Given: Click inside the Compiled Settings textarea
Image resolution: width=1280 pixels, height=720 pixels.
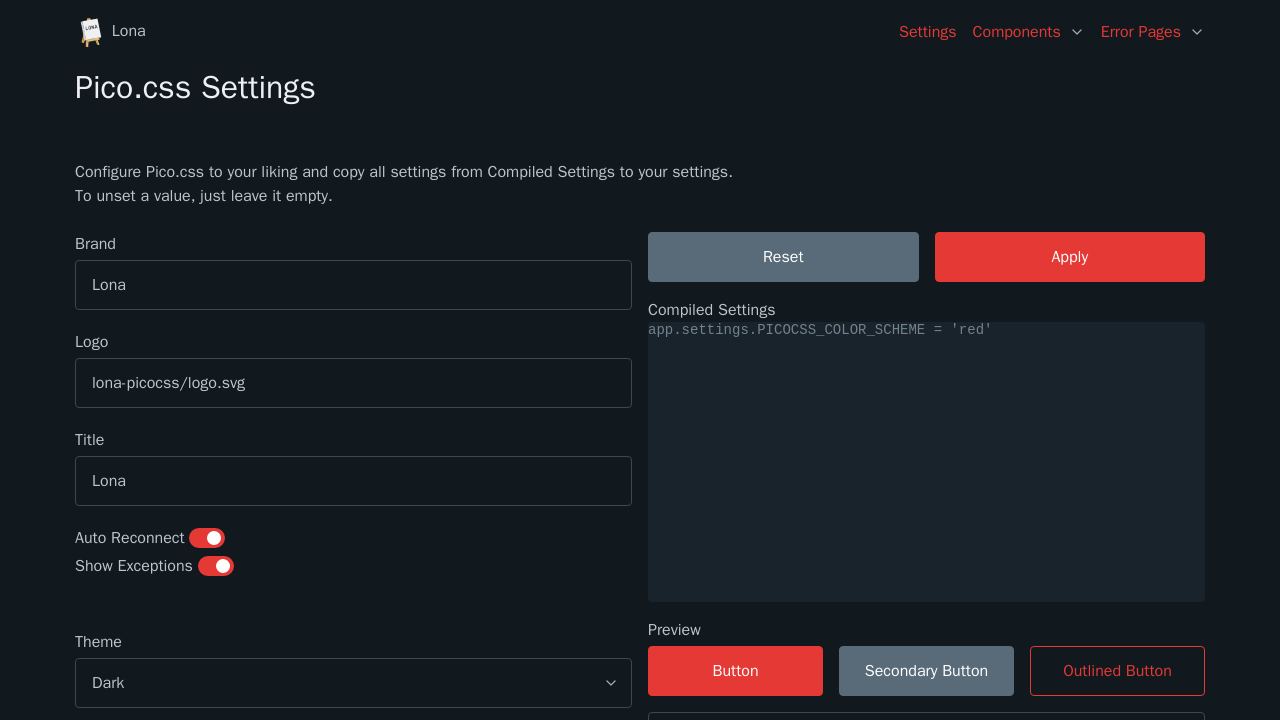Looking at the screenshot, I should click(x=926, y=462).
